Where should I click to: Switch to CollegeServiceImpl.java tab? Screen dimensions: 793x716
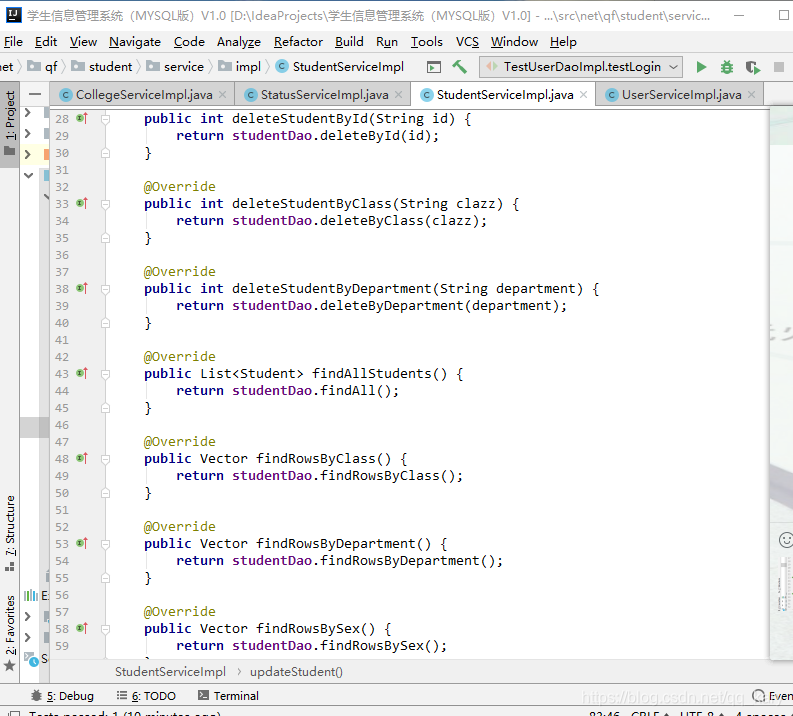pyautogui.click(x=144, y=95)
